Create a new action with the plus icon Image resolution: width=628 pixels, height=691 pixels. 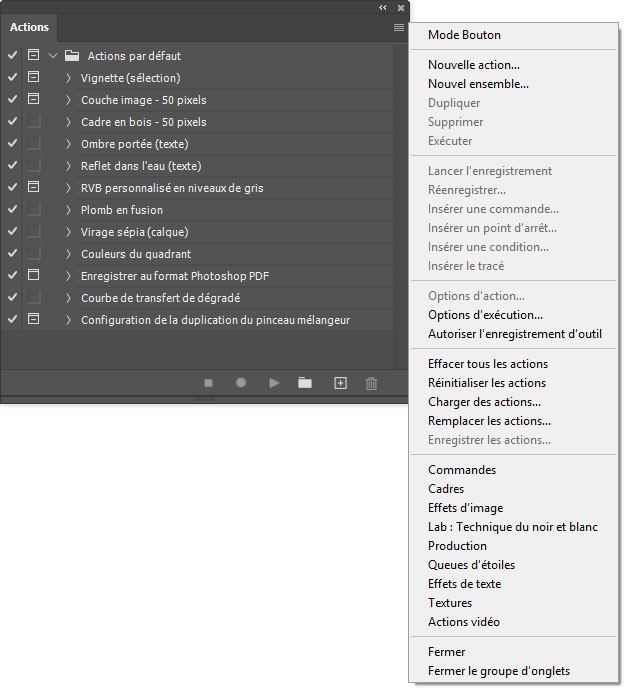tap(340, 383)
